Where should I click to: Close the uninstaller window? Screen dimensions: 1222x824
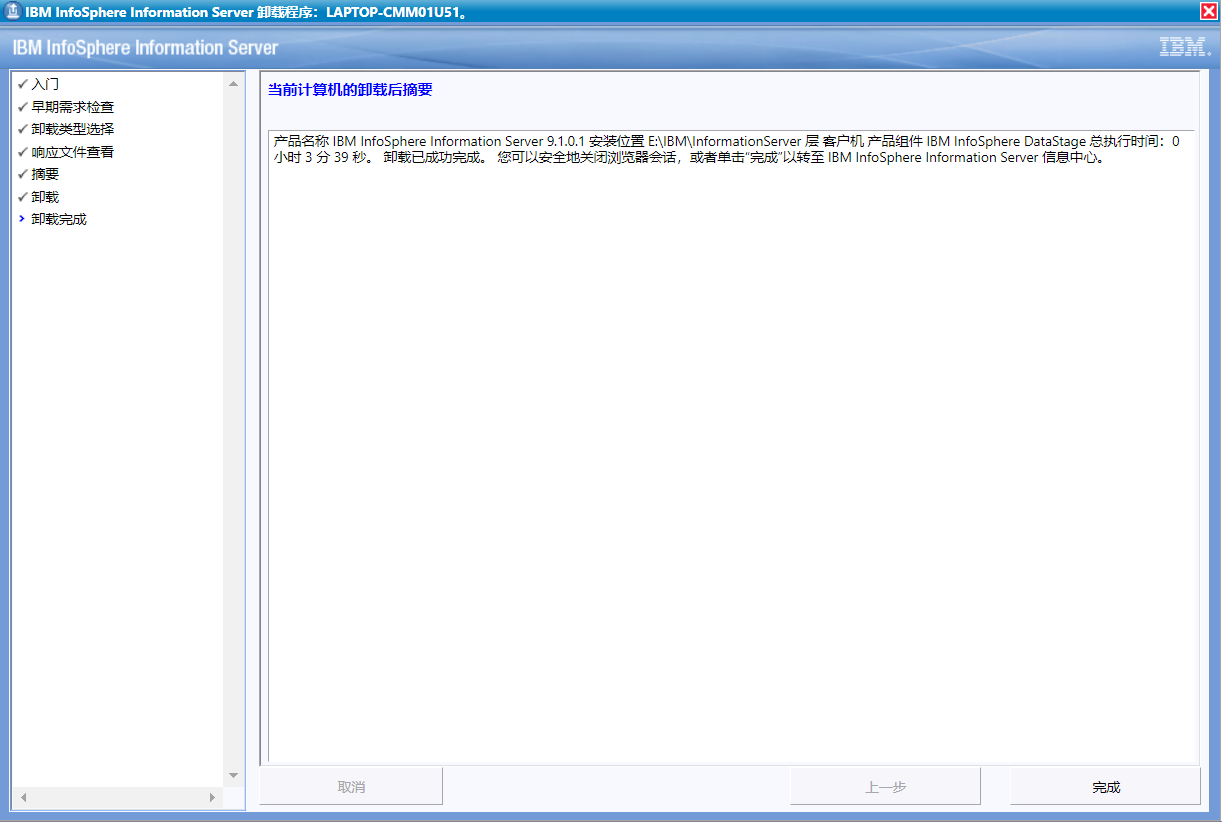[1208, 11]
